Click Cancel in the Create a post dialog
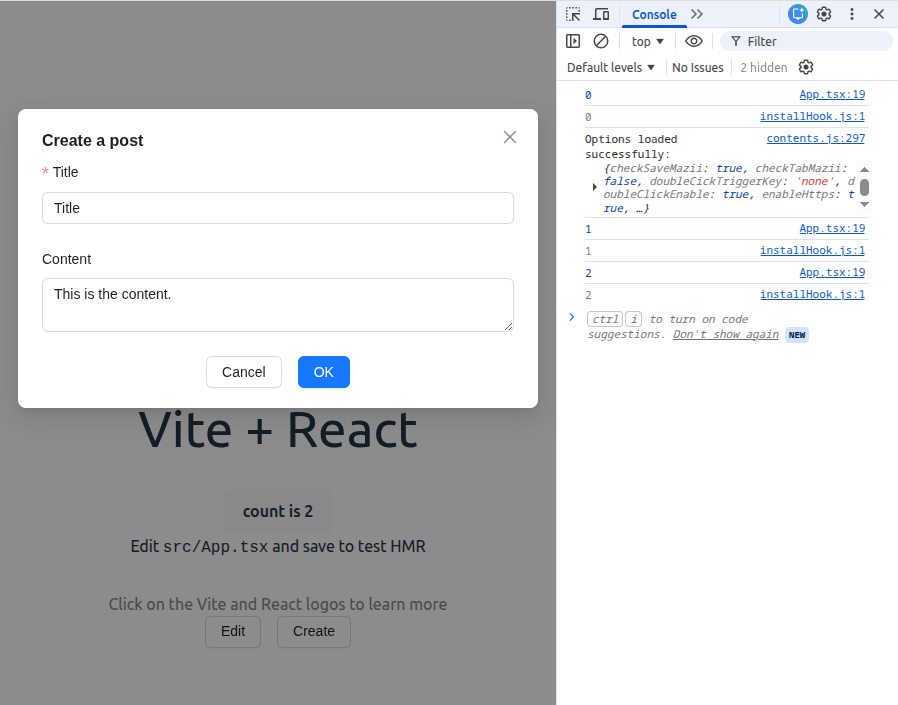The height and width of the screenshot is (705, 898). coord(244,372)
